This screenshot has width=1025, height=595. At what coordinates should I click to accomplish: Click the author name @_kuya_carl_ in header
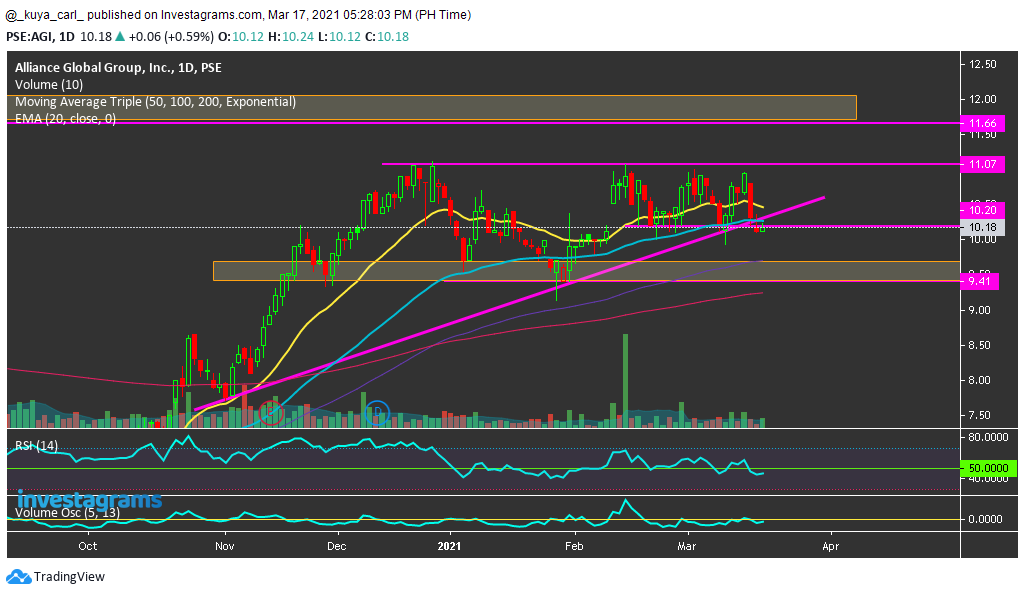coord(44,14)
